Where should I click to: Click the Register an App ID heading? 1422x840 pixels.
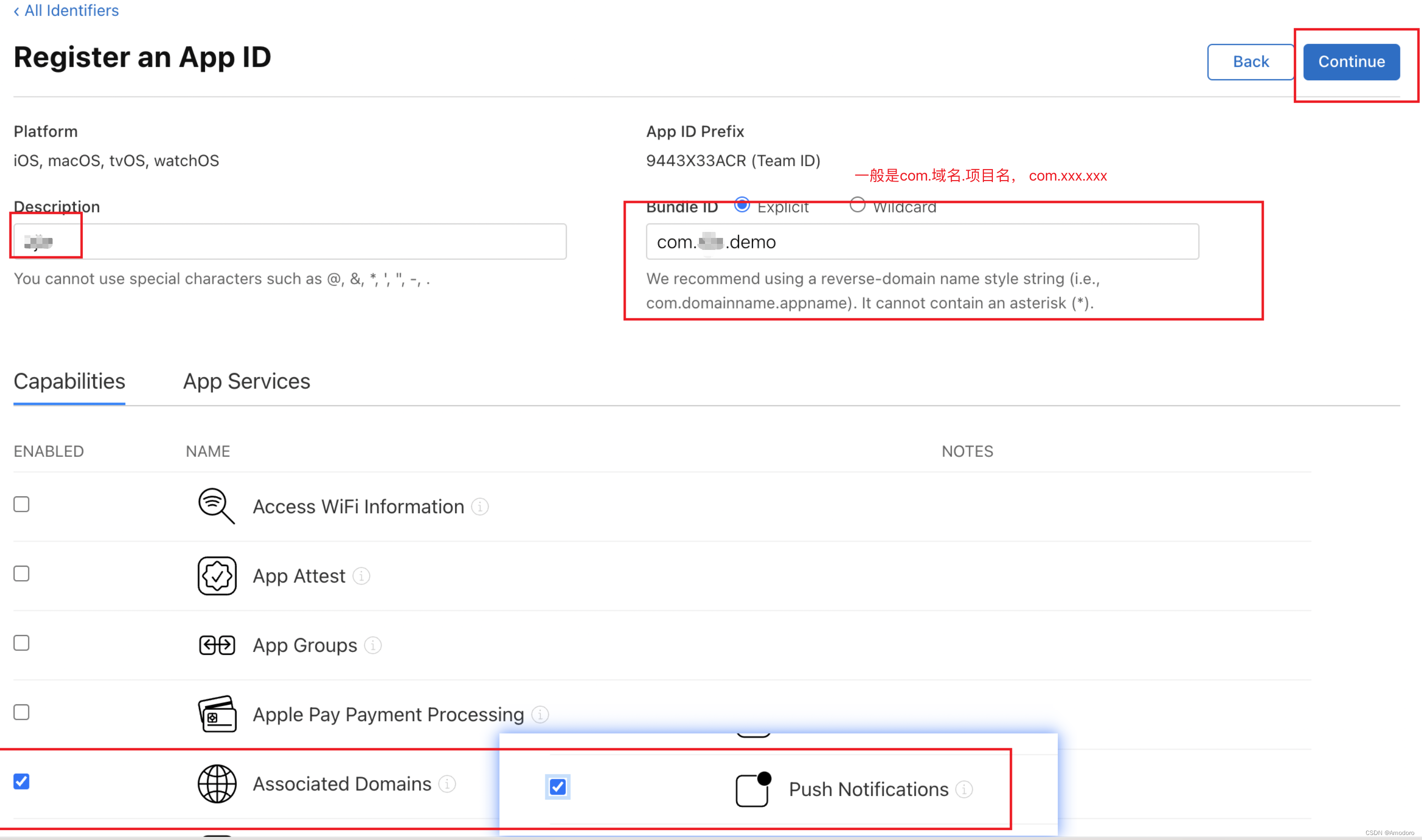click(x=142, y=57)
